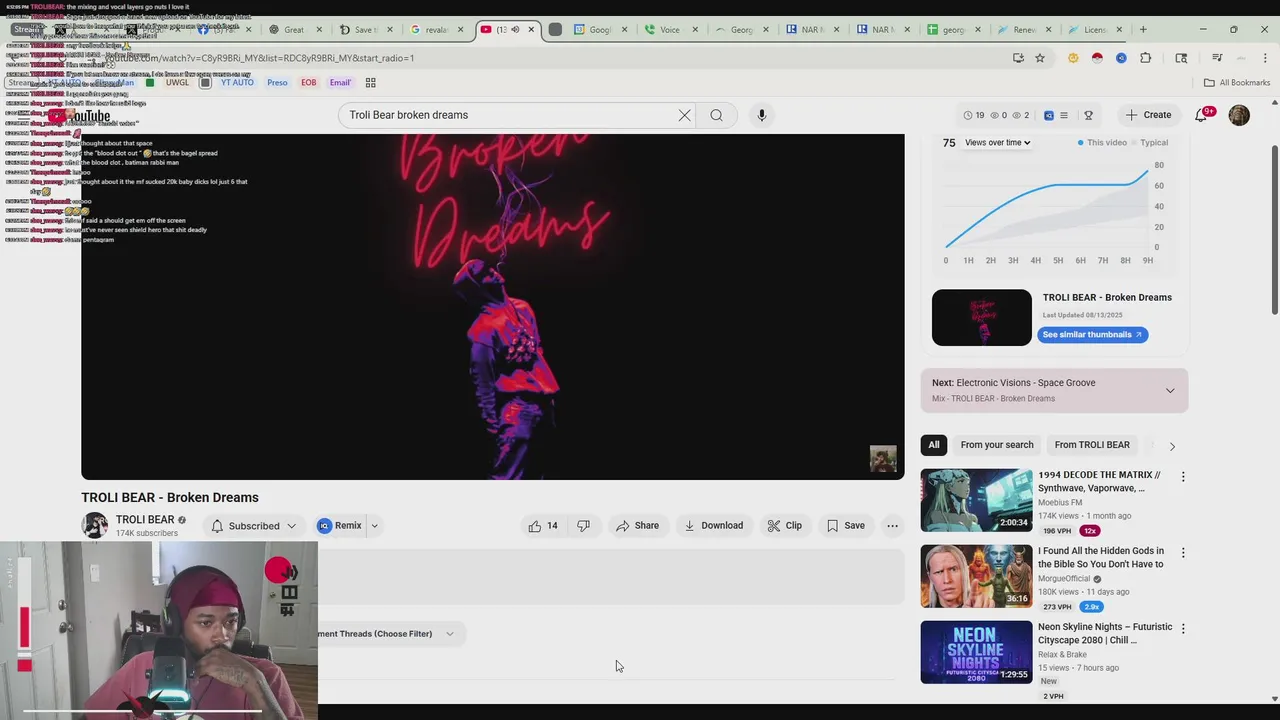Open options for Neon Skyline Nights video
Image resolution: width=1280 pixels, height=720 pixels.
pyautogui.click(x=1183, y=629)
